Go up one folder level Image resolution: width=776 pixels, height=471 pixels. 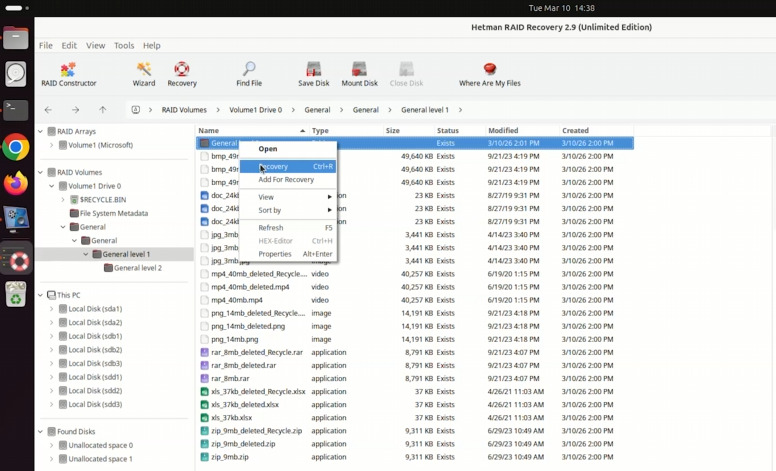coord(102,110)
